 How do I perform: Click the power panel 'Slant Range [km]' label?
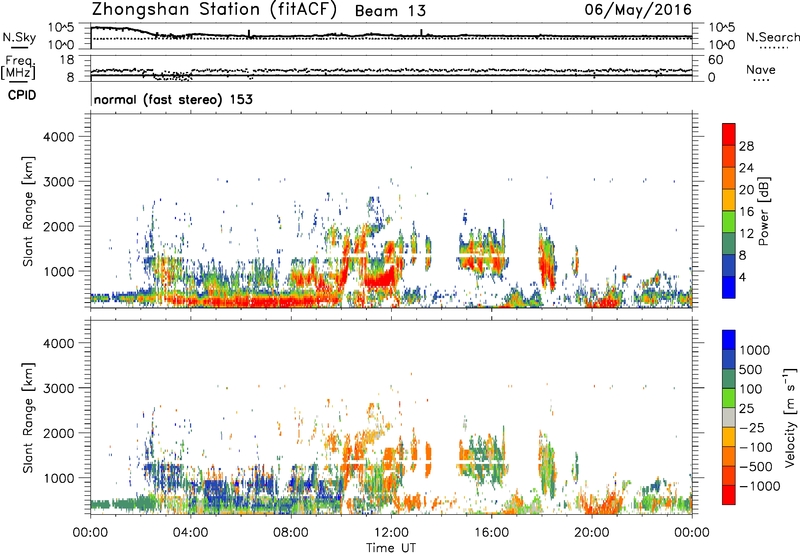click(x=28, y=211)
